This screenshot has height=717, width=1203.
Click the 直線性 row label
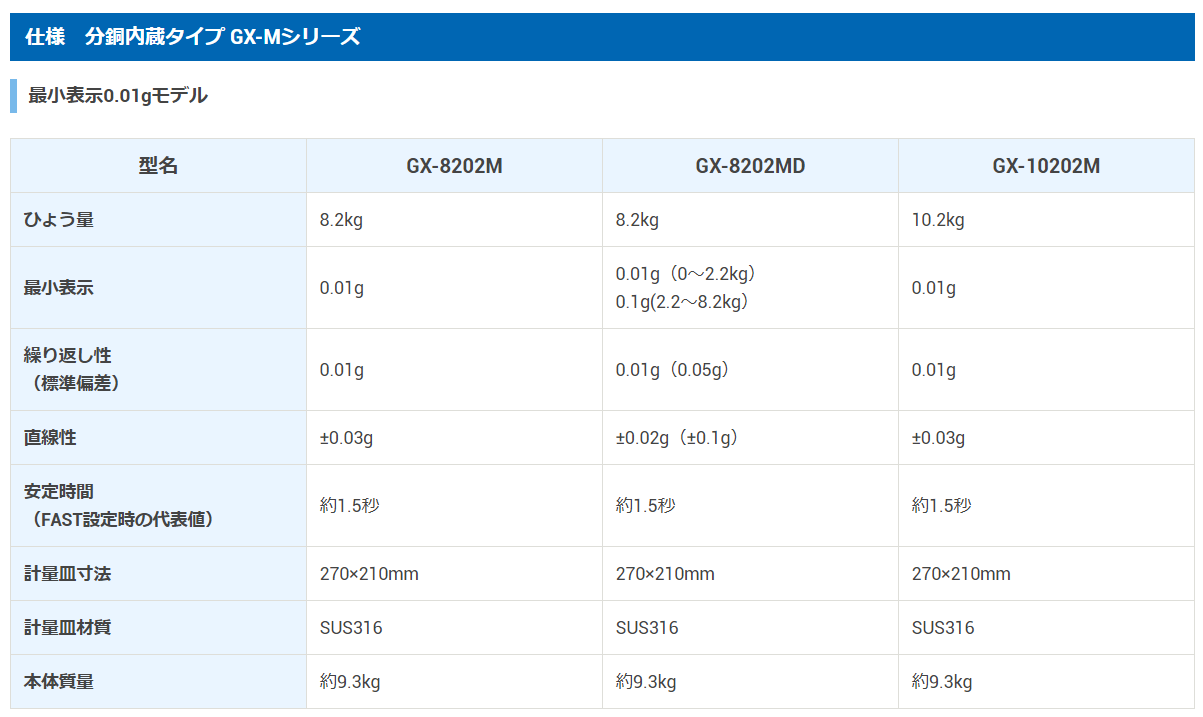pos(50,438)
